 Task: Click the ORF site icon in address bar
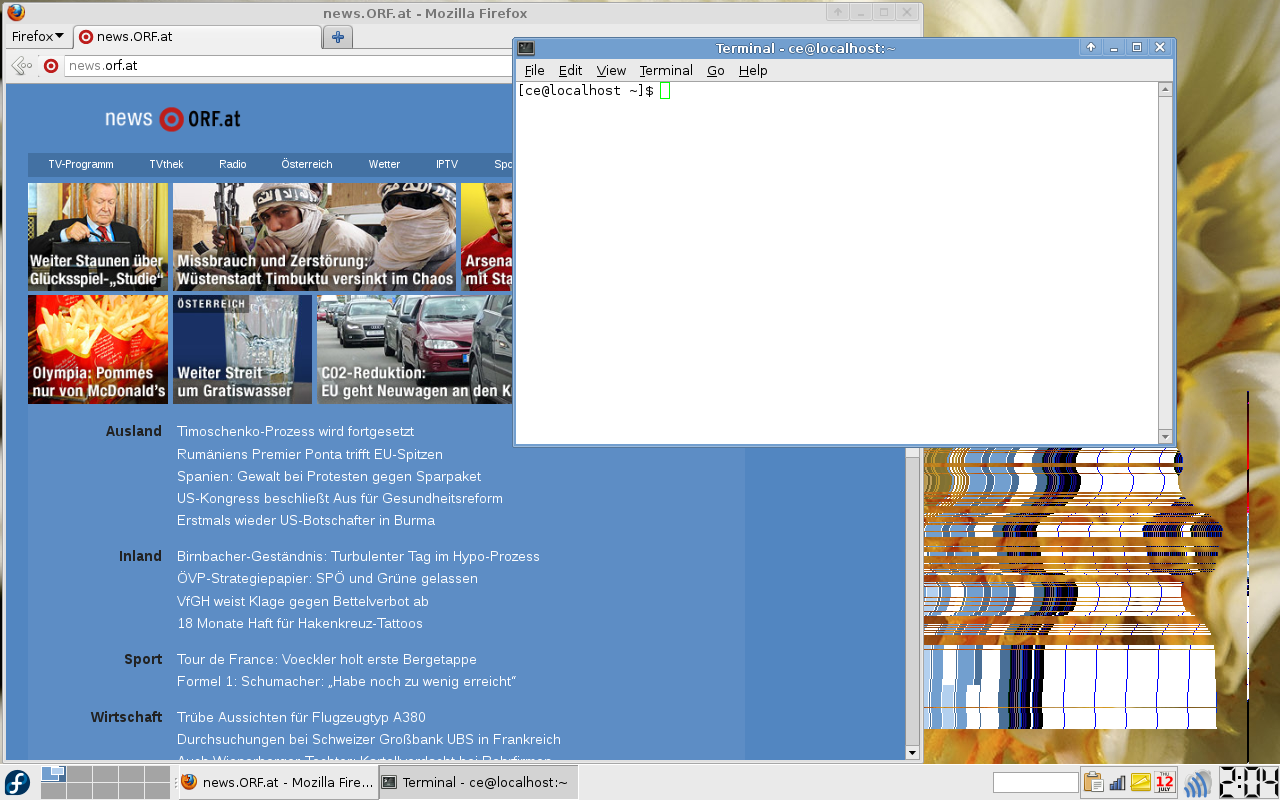(x=51, y=66)
